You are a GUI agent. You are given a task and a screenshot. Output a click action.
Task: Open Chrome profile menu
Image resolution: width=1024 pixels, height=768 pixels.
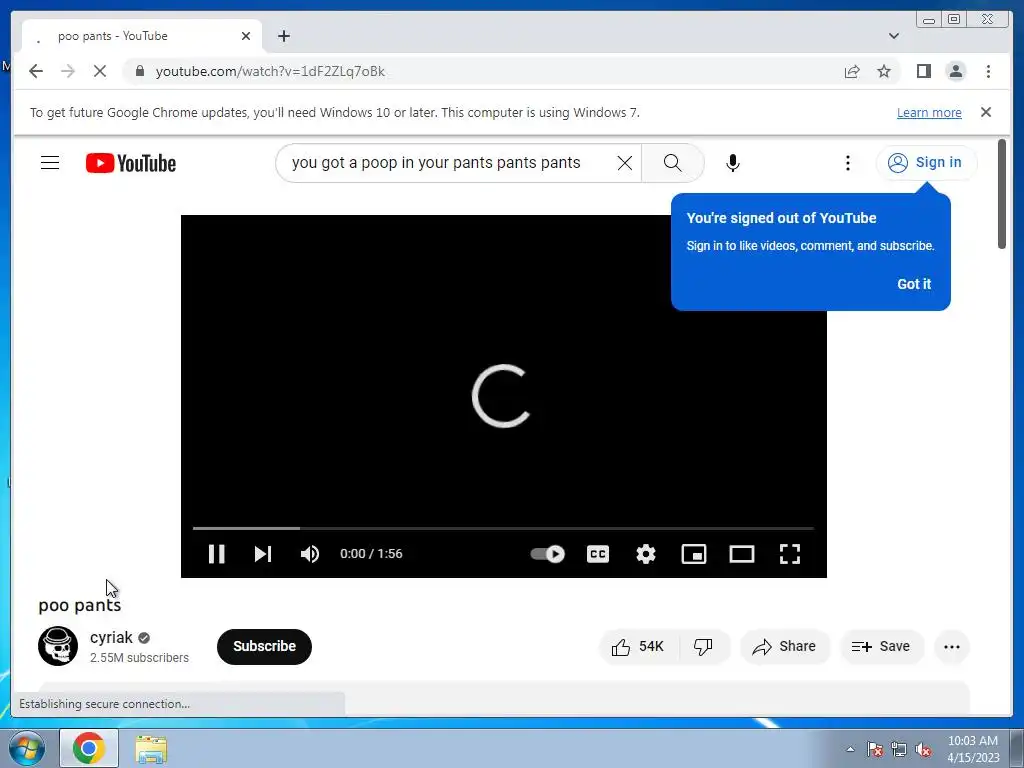pyautogui.click(x=955, y=71)
